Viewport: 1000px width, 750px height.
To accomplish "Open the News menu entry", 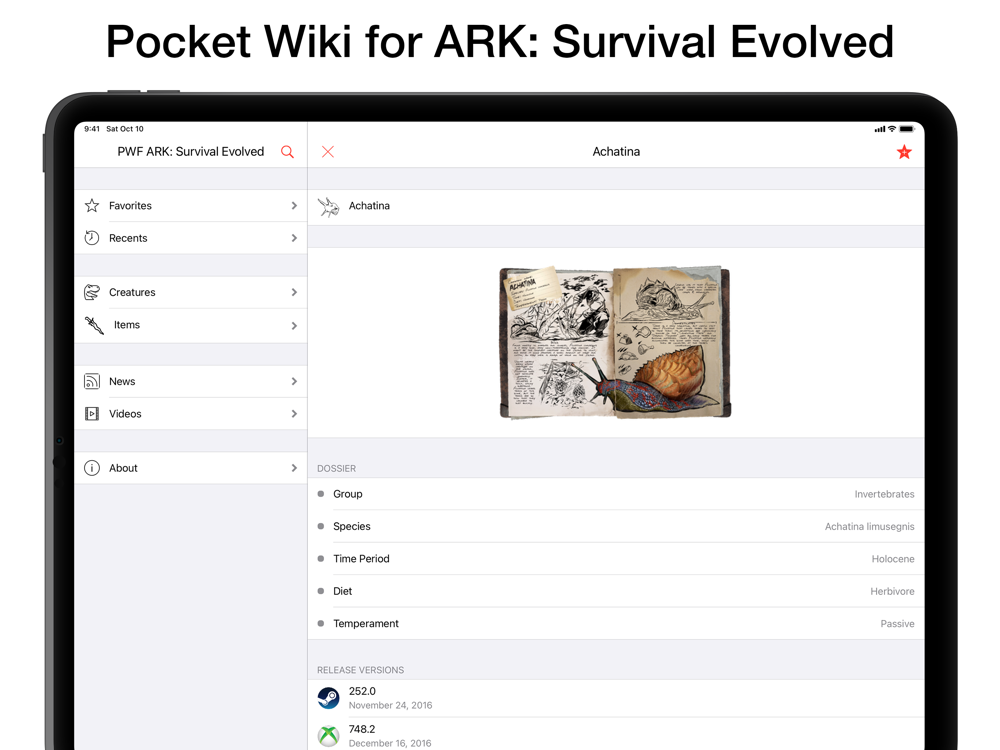I will (x=191, y=381).
